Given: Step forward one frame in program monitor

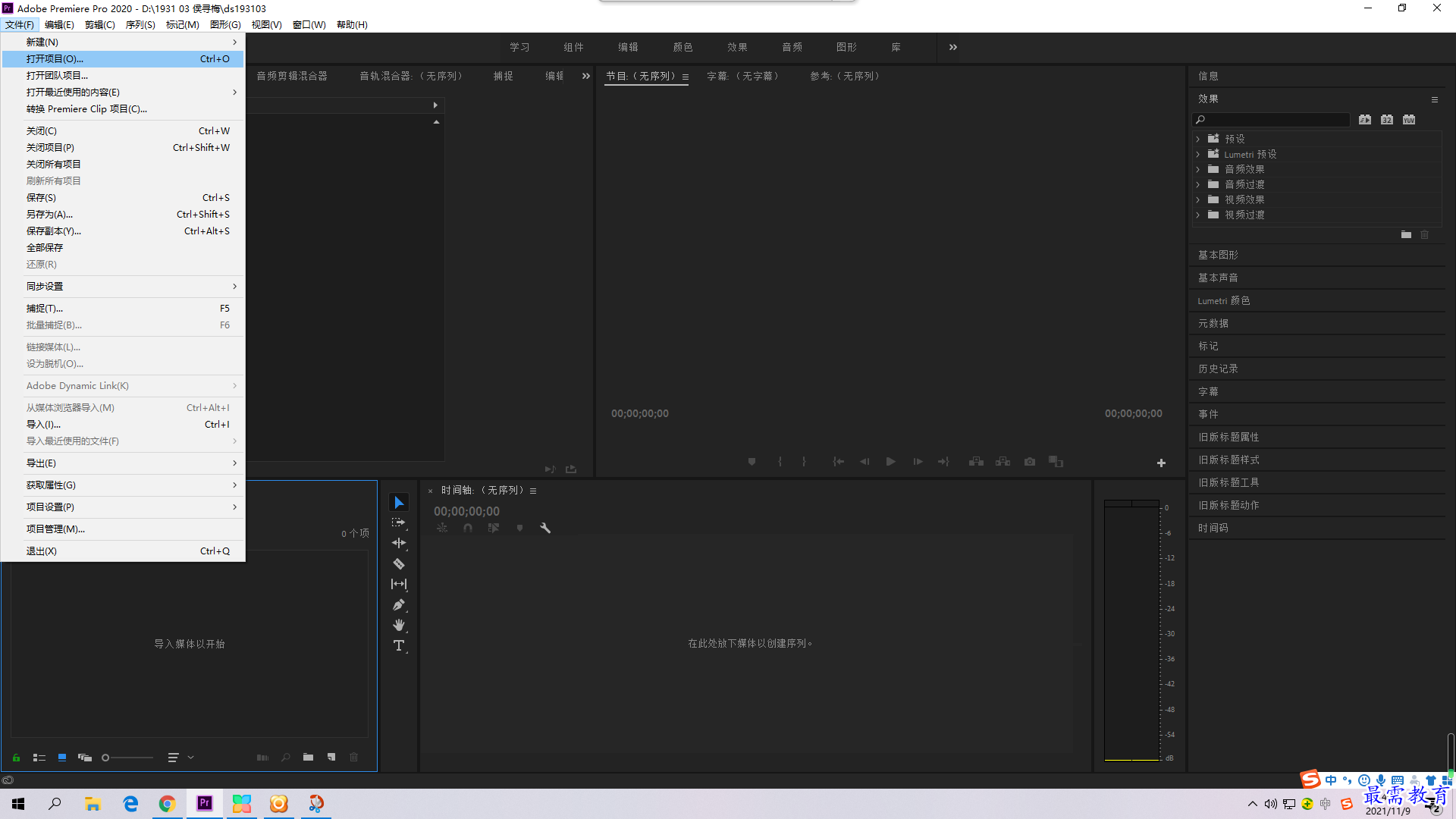Looking at the screenshot, I should point(918,461).
